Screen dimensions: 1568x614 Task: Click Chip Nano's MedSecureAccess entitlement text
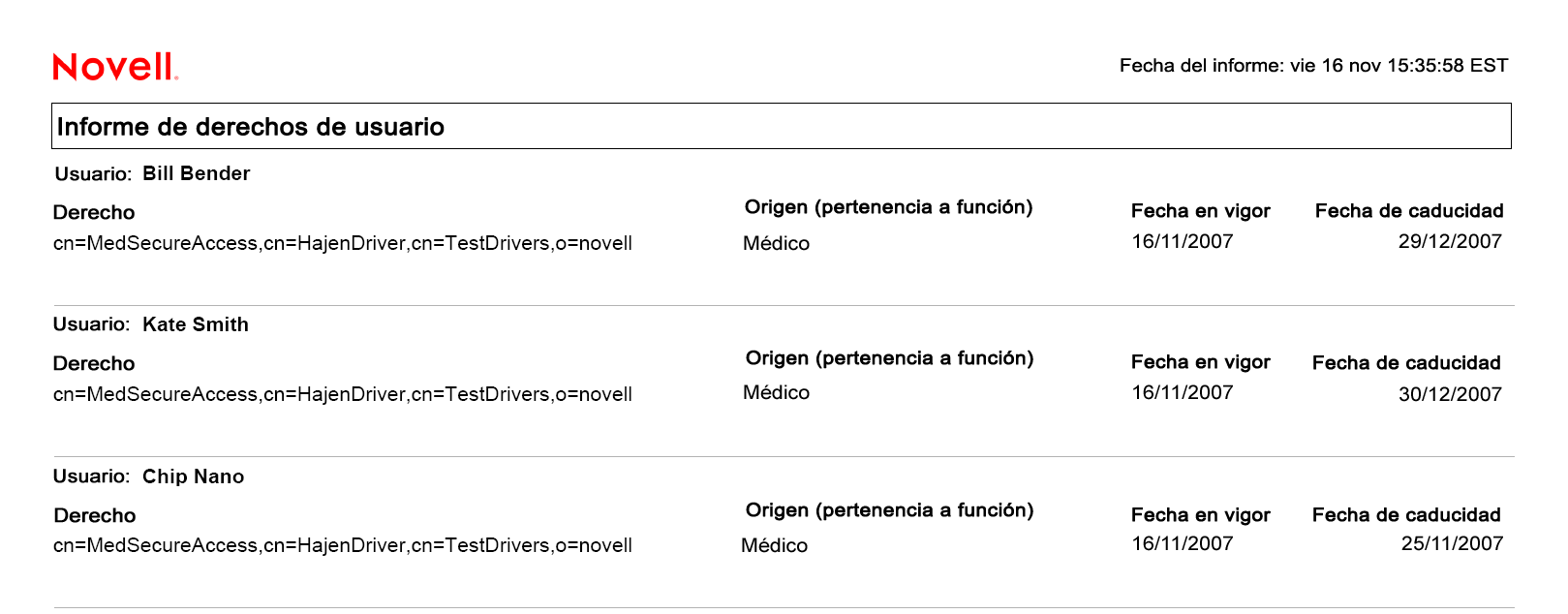342,546
